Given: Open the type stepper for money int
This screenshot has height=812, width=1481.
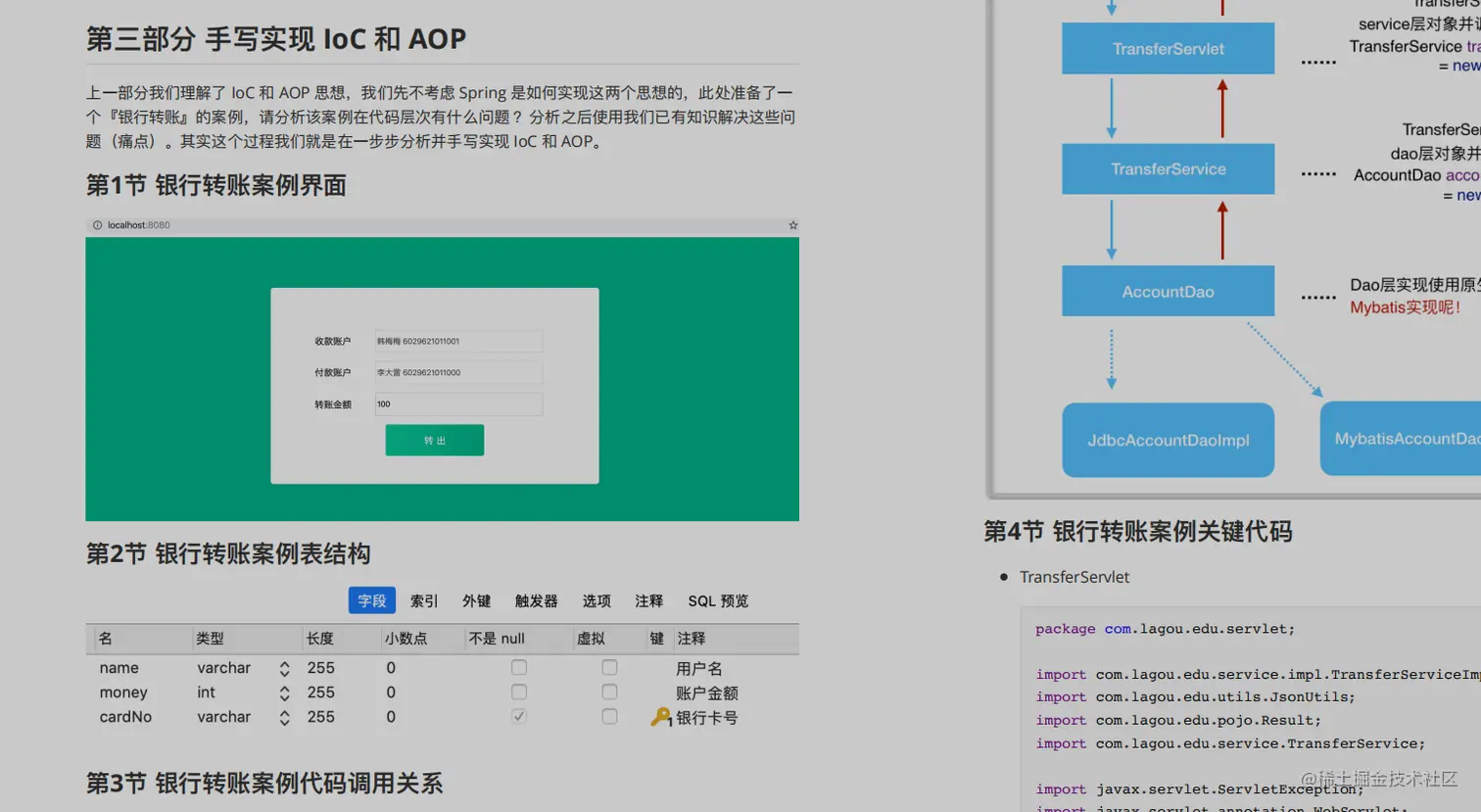Looking at the screenshot, I should [x=284, y=693].
